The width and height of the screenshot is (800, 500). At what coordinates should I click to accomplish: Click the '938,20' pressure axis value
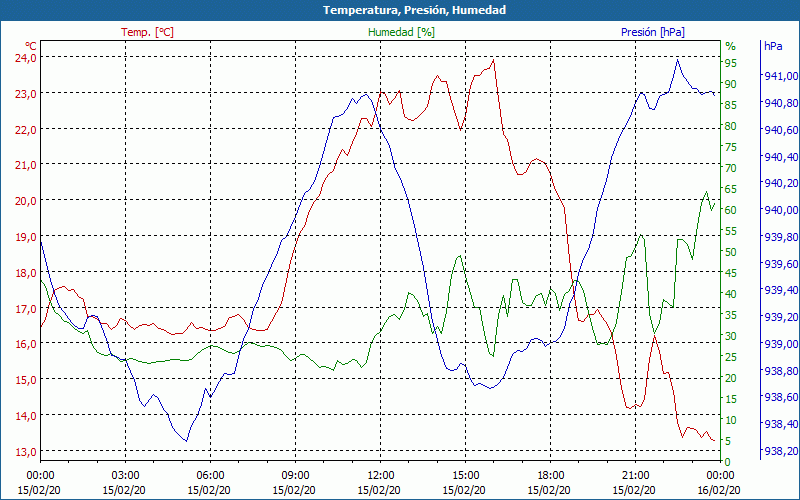pyautogui.click(x=781, y=451)
